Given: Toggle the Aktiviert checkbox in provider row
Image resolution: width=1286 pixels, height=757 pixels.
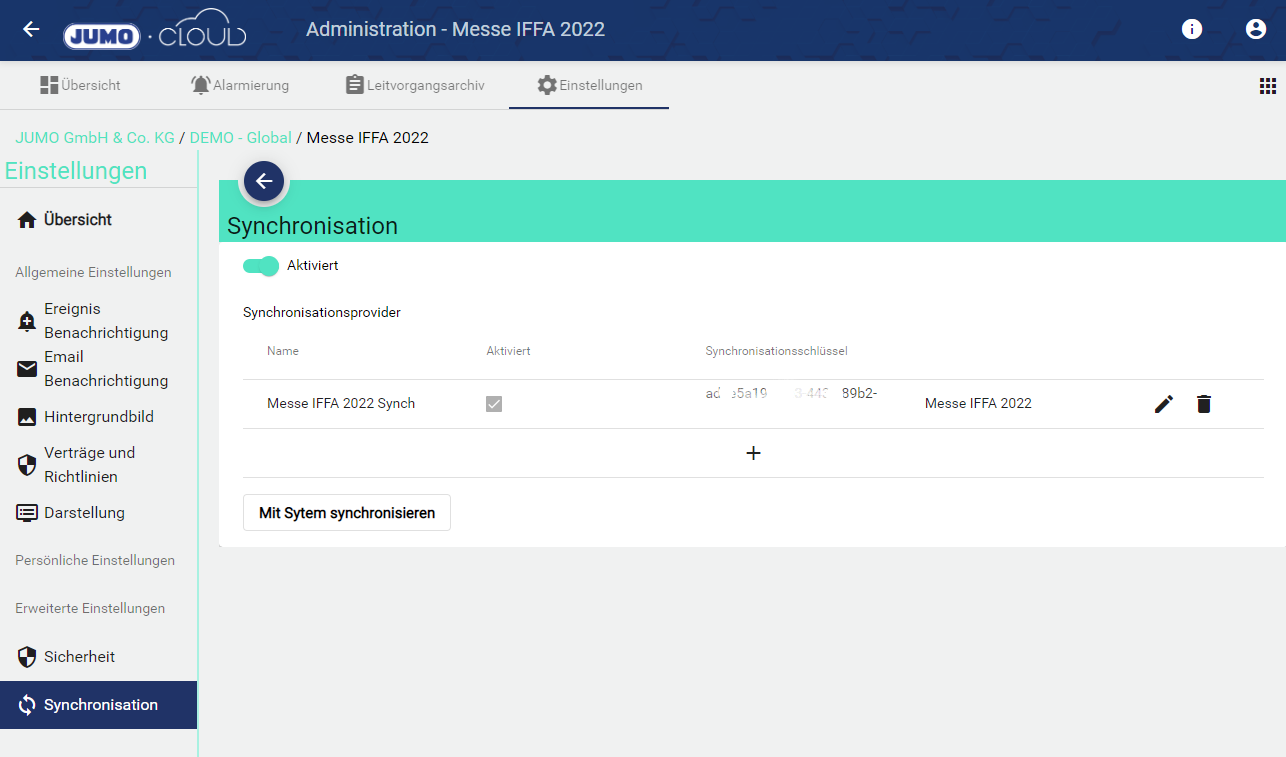Looking at the screenshot, I should coord(494,404).
